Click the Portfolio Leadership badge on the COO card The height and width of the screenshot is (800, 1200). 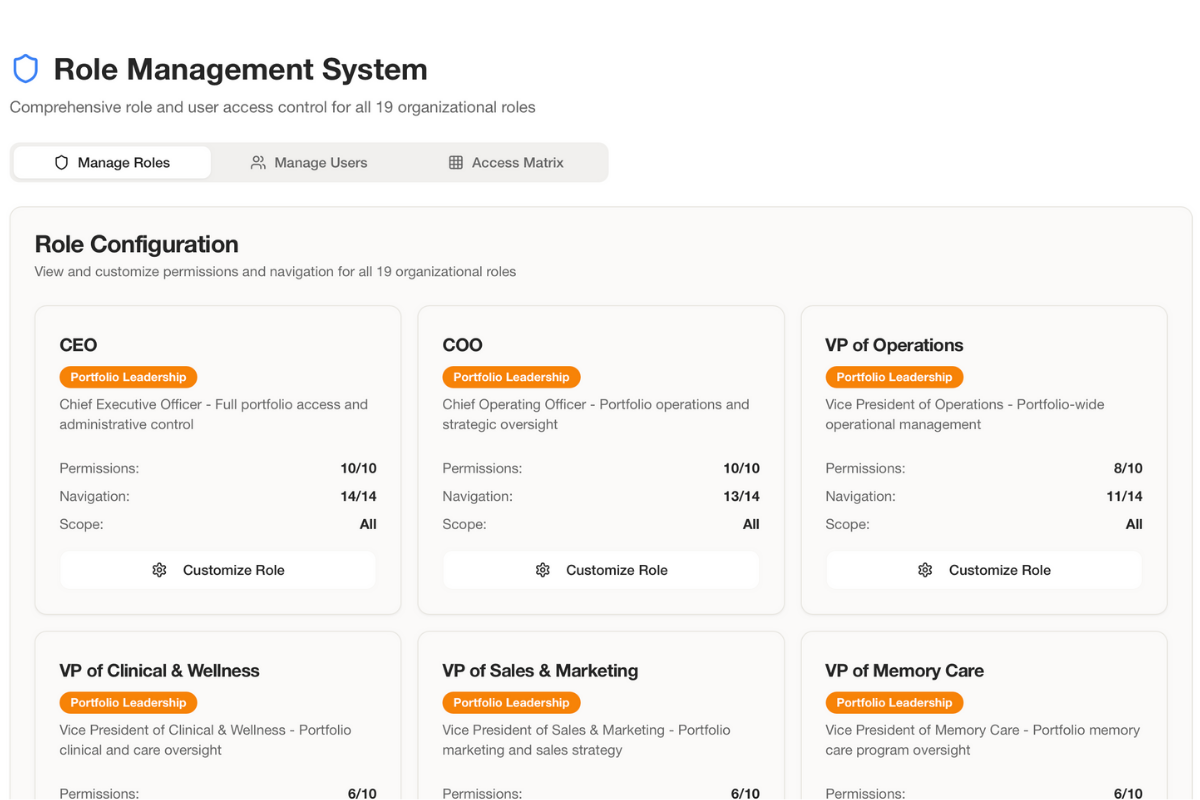coord(511,377)
